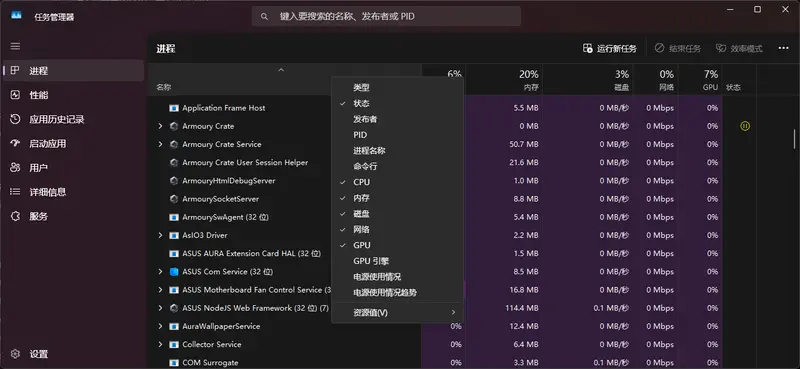This screenshot has width=800, height=369.
Task: Click the Task Manager app icon in title bar
Action: [x=16, y=15]
